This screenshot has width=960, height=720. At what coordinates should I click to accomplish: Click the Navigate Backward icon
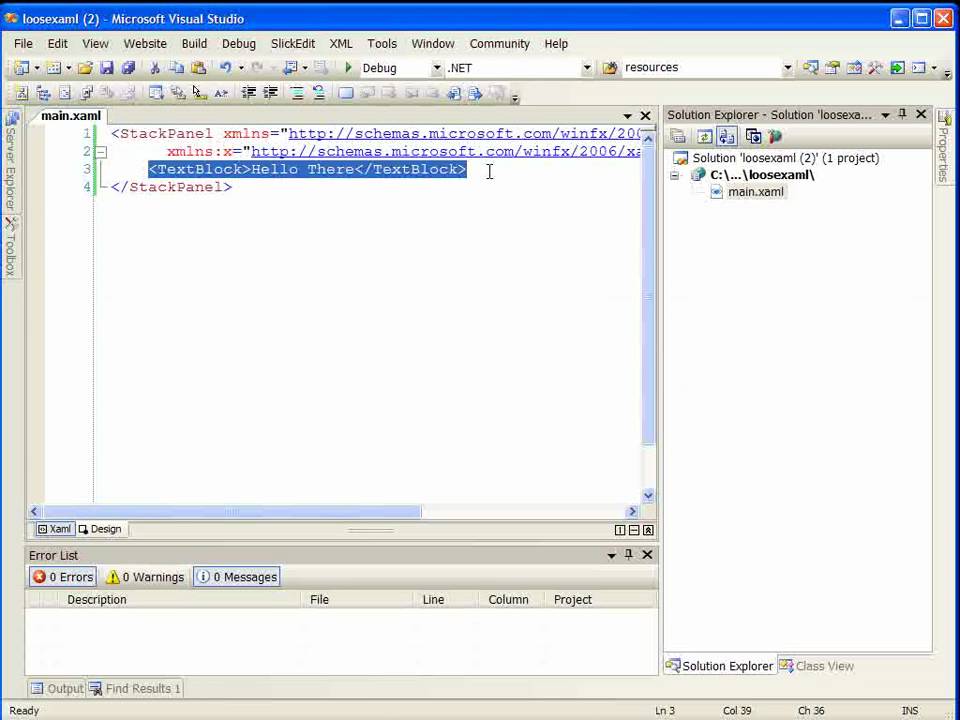(x=290, y=68)
